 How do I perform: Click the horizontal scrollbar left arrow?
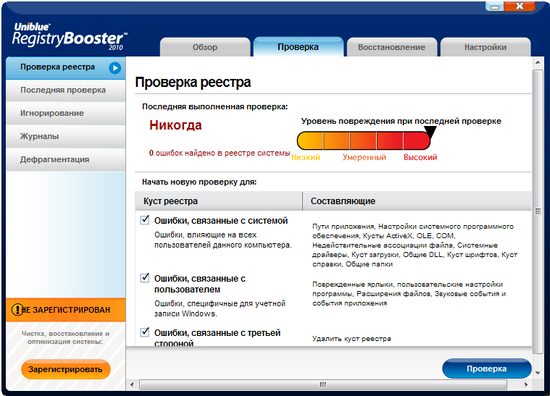132,384
